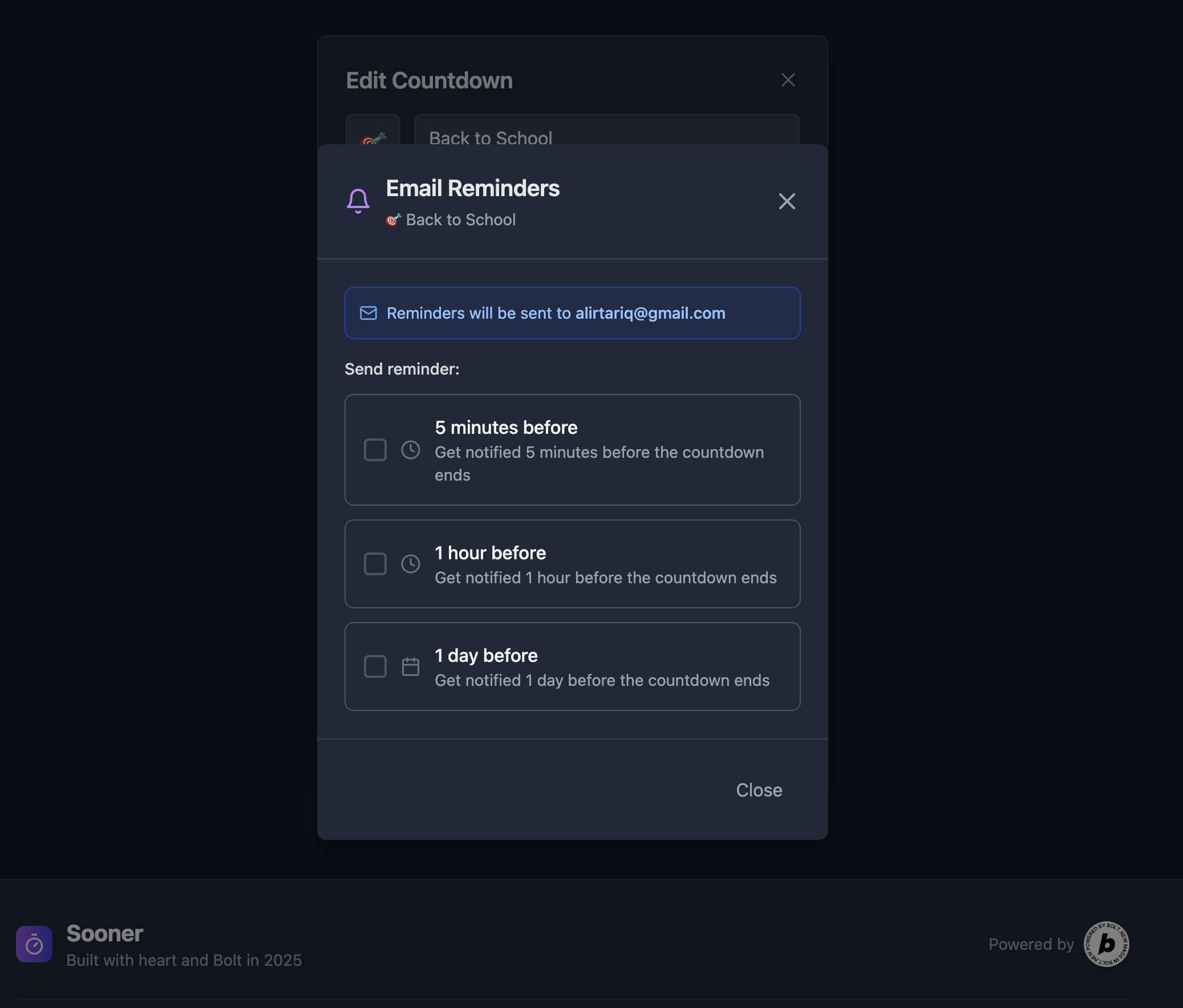Screen dimensions: 1183x1008
Task: Tick the 1 hour before checkbox
Action: (x=375, y=564)
